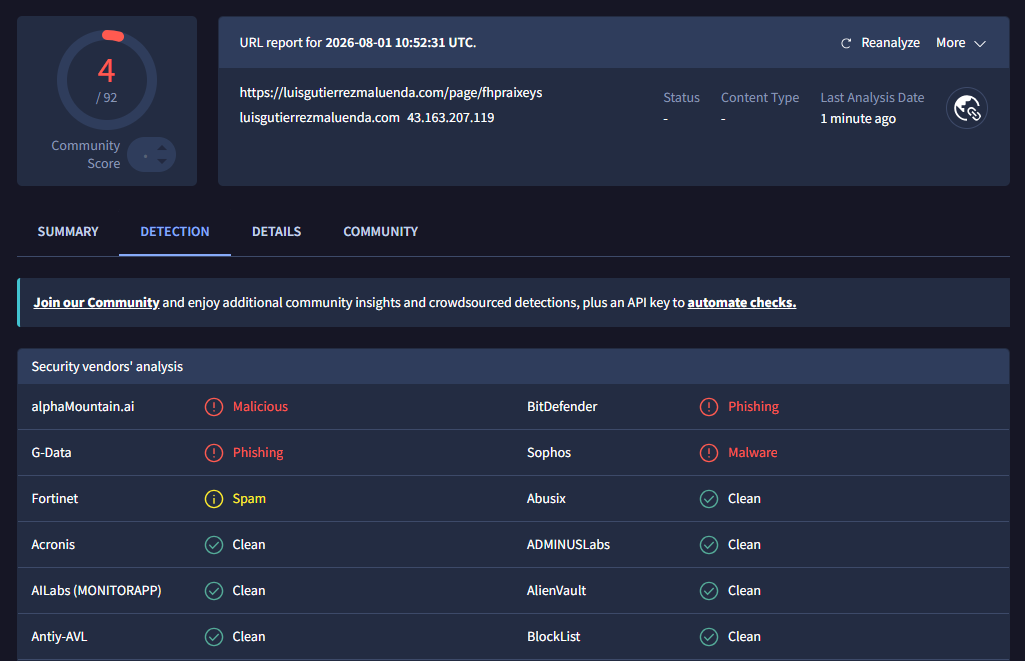Click the Fortinet Spam info icon
The height and width of the screenshot is (661, 1025).
[x=214, y=499]
